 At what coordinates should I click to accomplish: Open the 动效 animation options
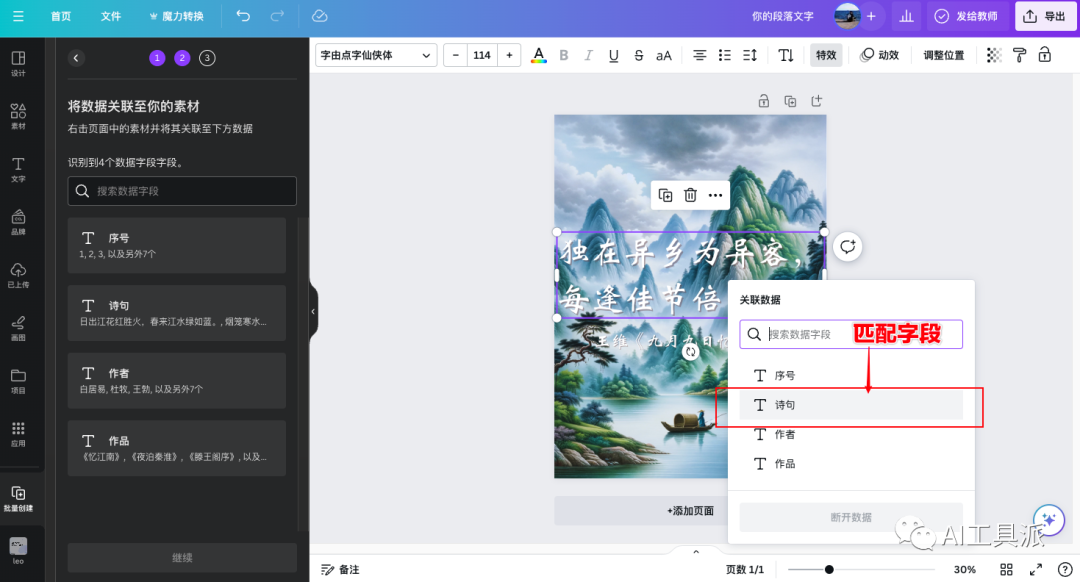880,55
